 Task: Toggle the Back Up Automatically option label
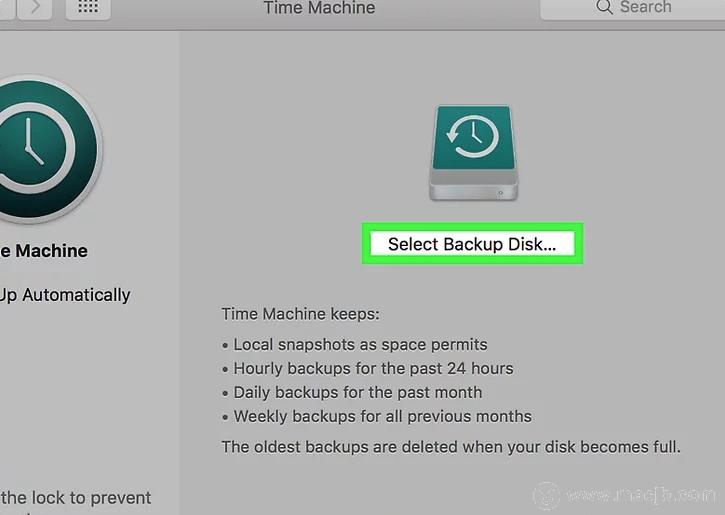click(x=66, y=295)
